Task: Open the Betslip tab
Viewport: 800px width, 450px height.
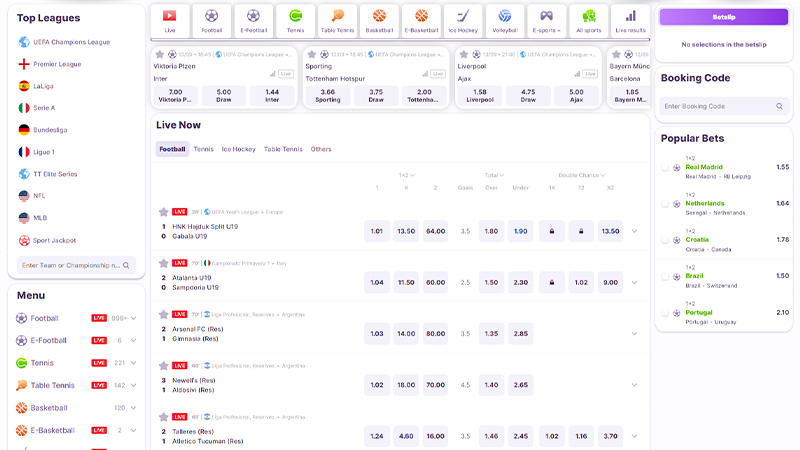Action: 723,17
